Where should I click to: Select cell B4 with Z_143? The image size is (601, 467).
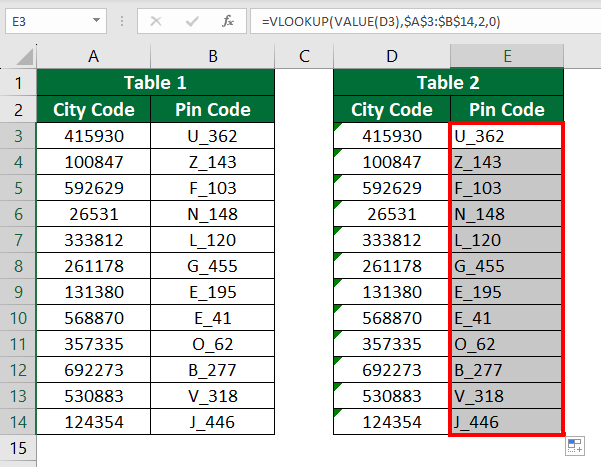[x=213, y=162]
